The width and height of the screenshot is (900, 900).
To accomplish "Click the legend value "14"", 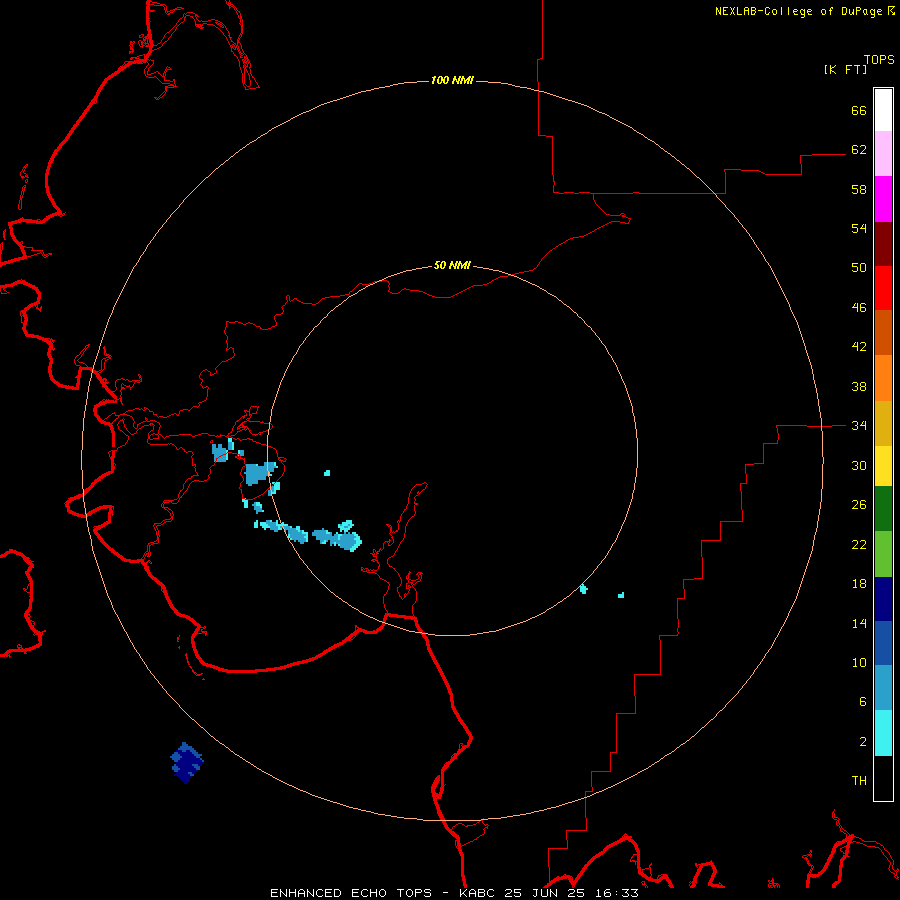I will 859,623.
